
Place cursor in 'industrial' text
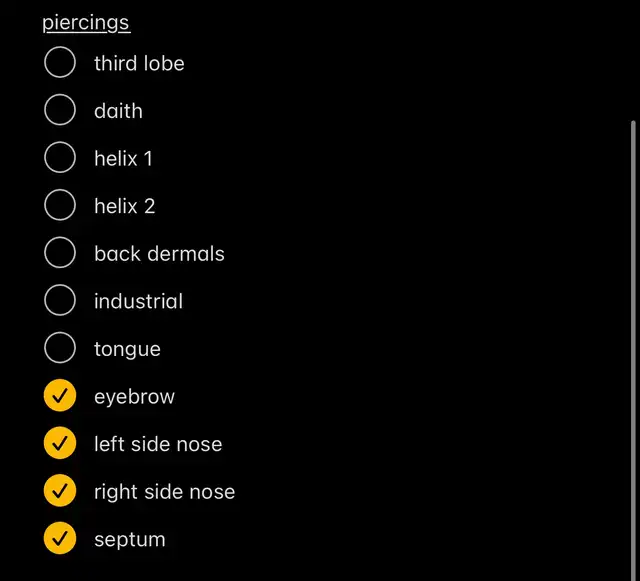point(138,301)
